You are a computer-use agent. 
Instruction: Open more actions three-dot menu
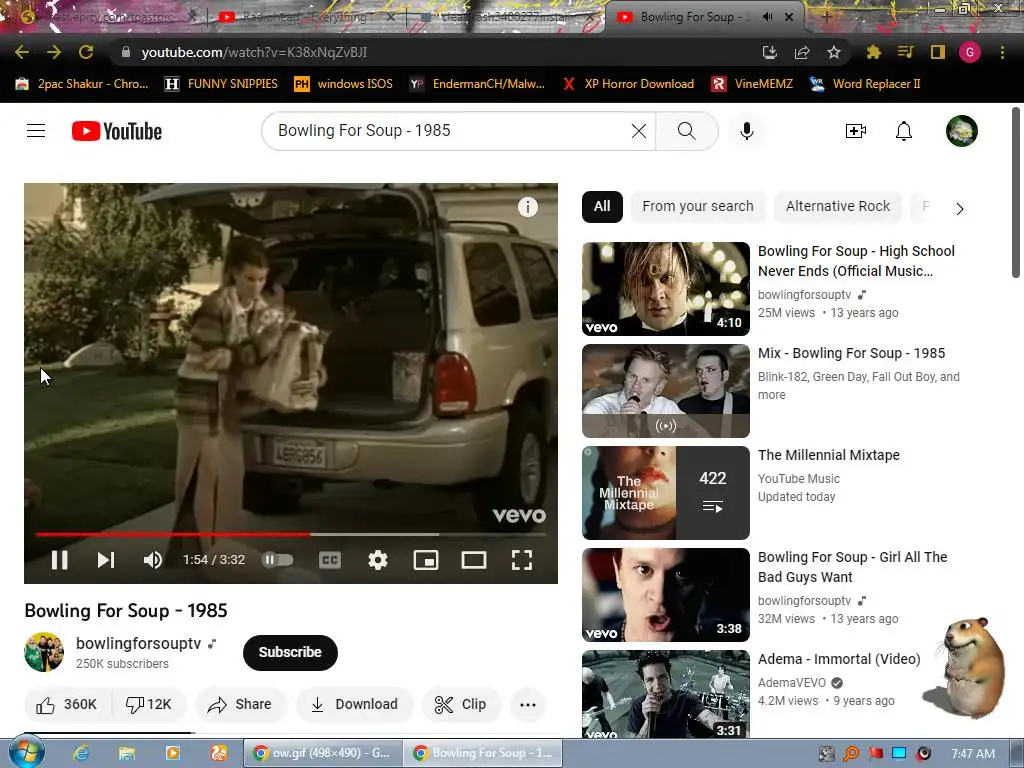coord(528,705)
